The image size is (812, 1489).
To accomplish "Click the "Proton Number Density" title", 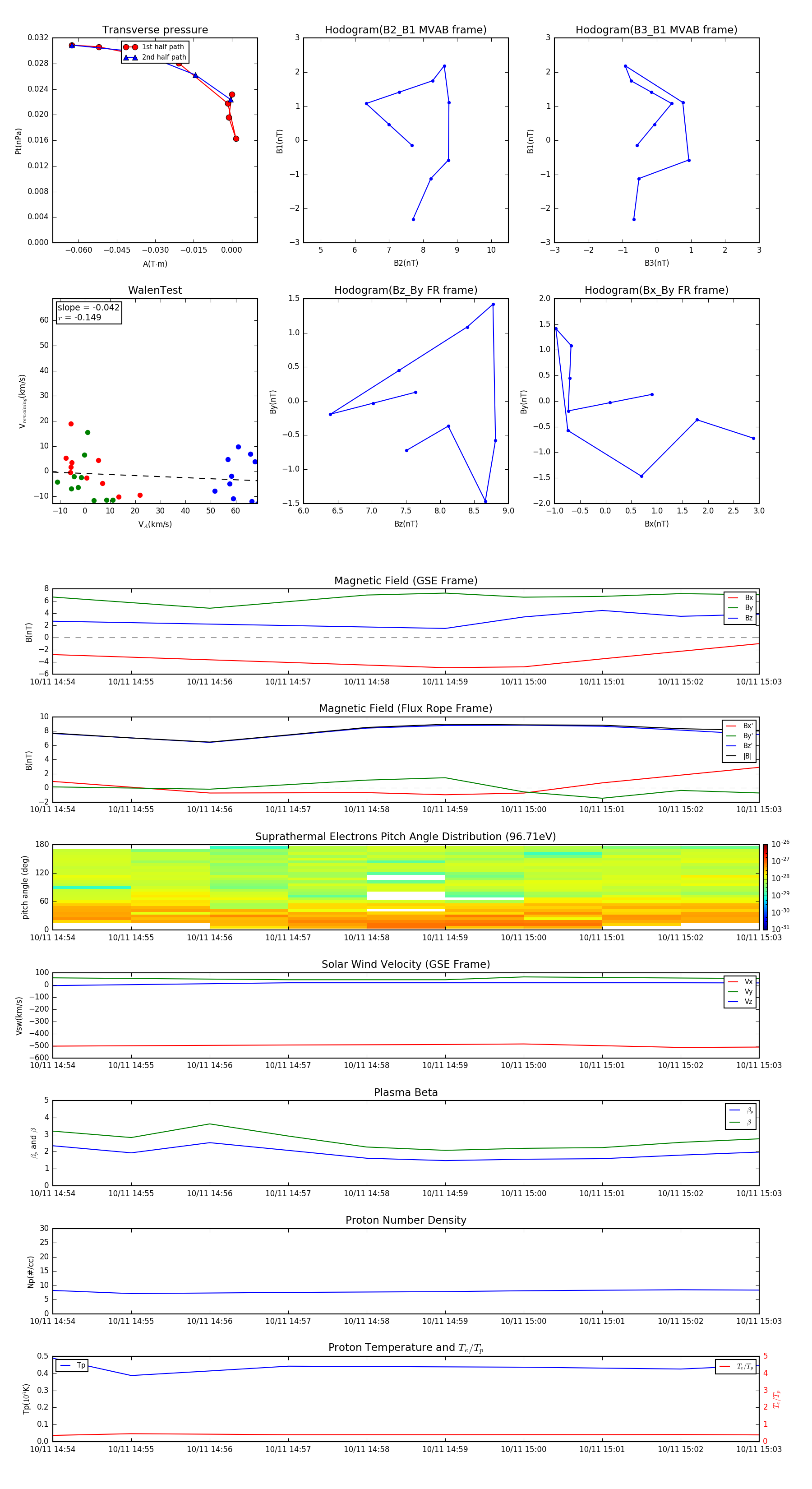I will [406, 1220].
